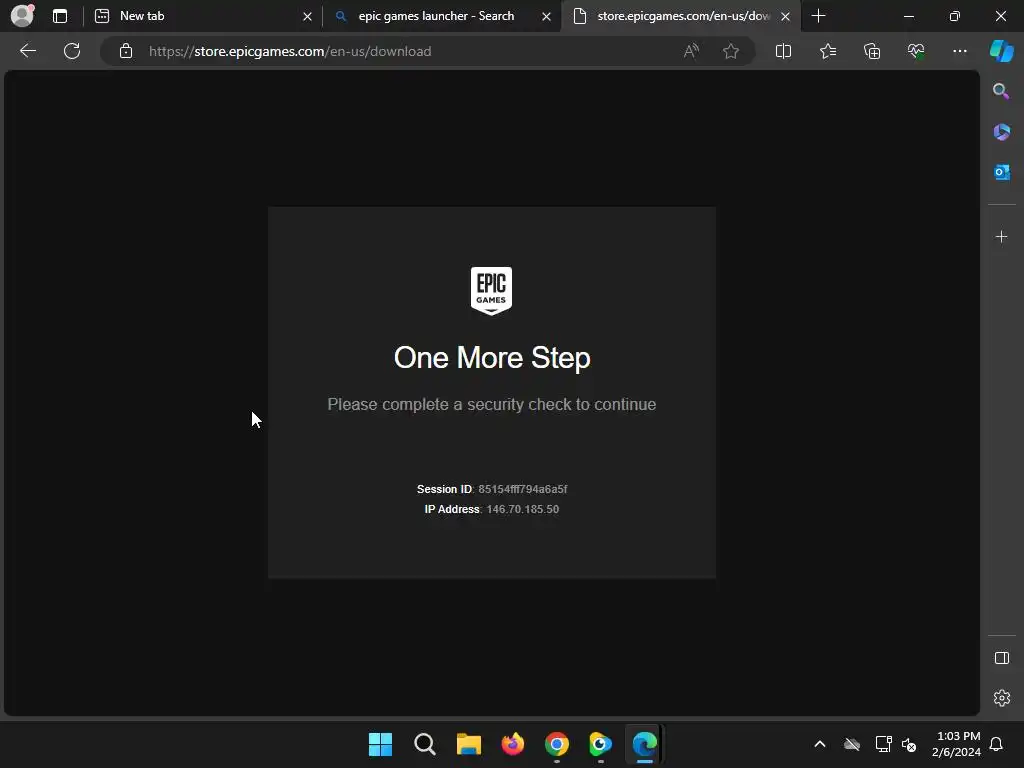Start Read aloud from address bar
This screenshot has width=1024, height=768.
point(691,51)
